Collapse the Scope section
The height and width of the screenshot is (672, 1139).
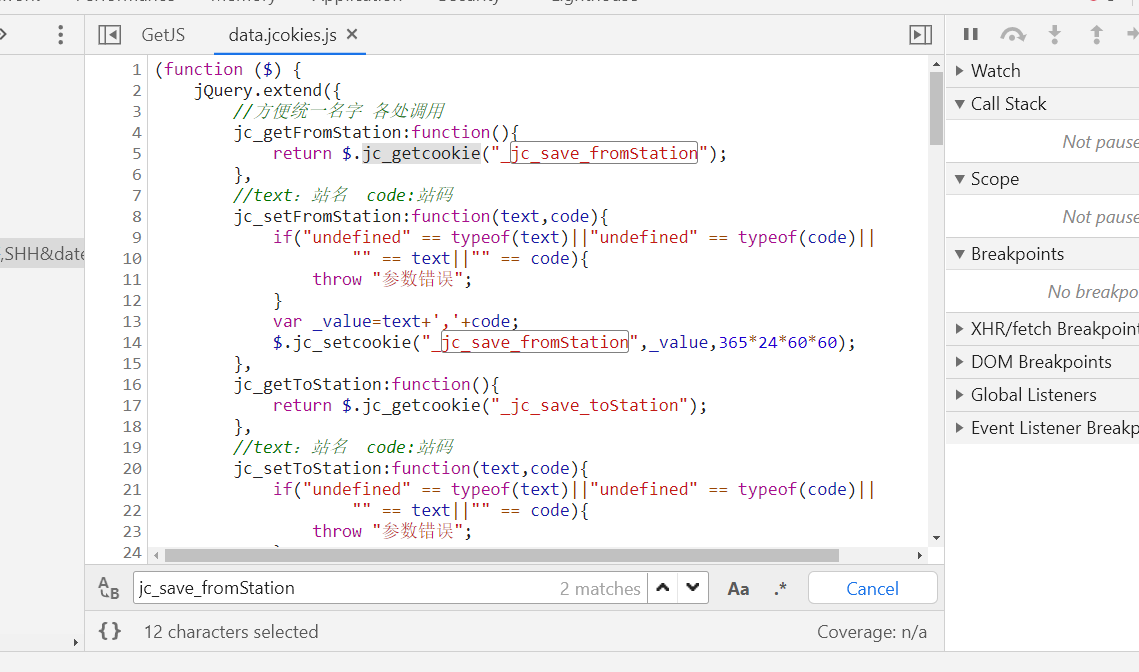960,179
